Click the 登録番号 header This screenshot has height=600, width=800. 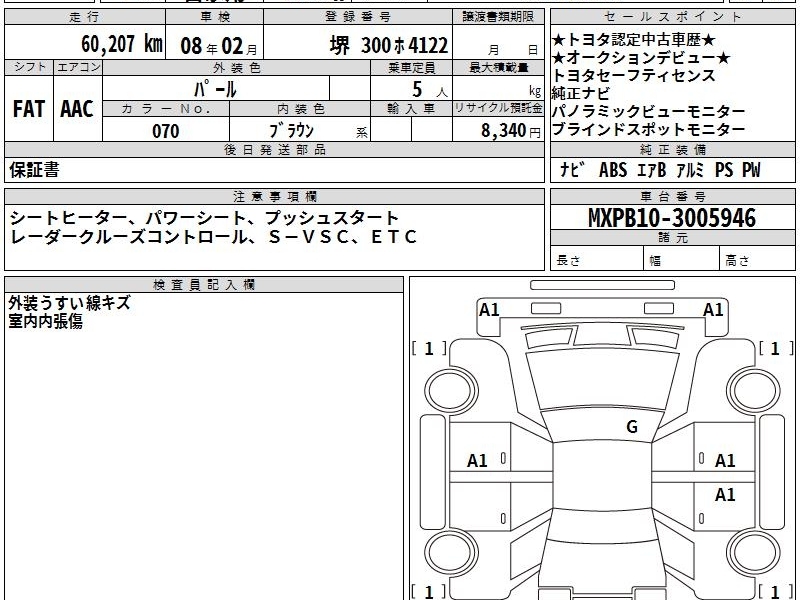coord(358,17)
